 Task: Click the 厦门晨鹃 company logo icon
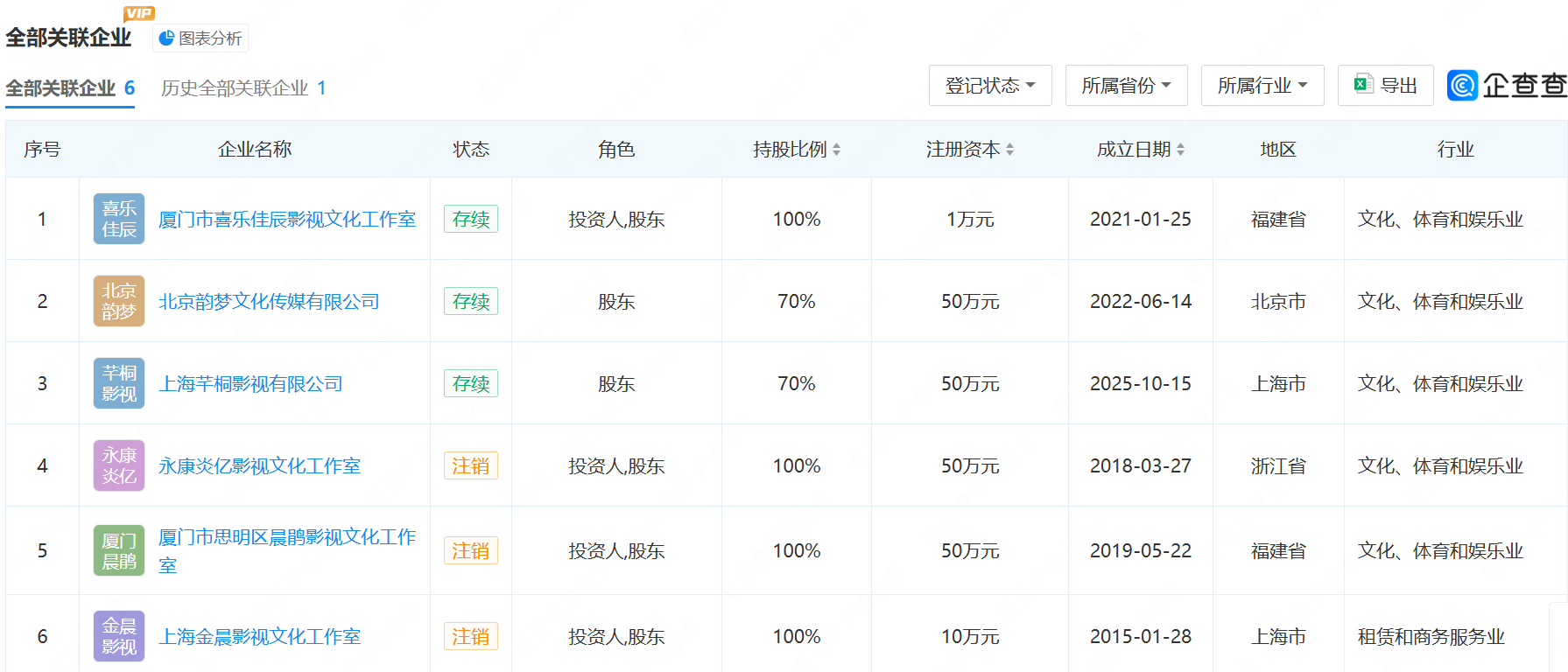[x=119, y=550]
